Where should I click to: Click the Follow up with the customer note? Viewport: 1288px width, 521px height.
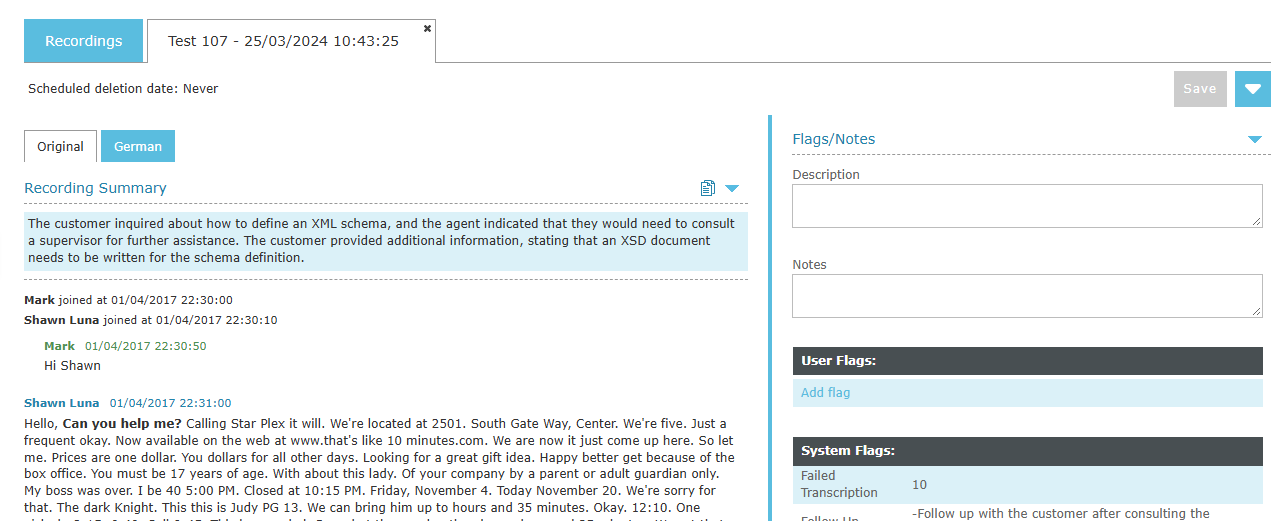click(x=1061, y=514)
